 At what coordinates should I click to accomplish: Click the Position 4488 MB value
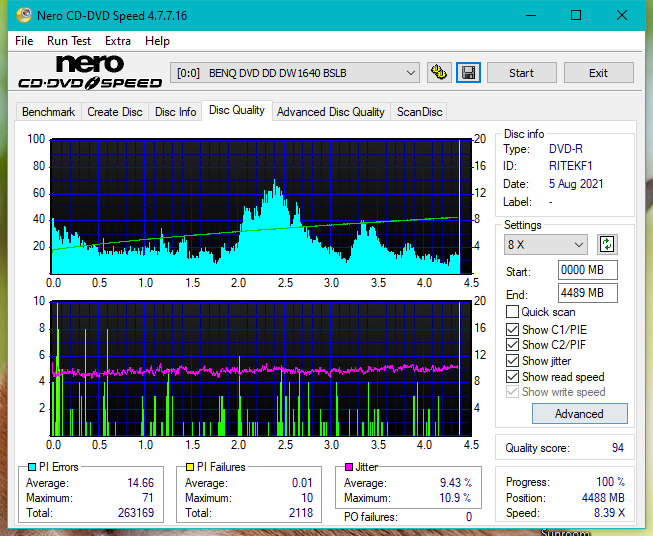click(603, 498)
